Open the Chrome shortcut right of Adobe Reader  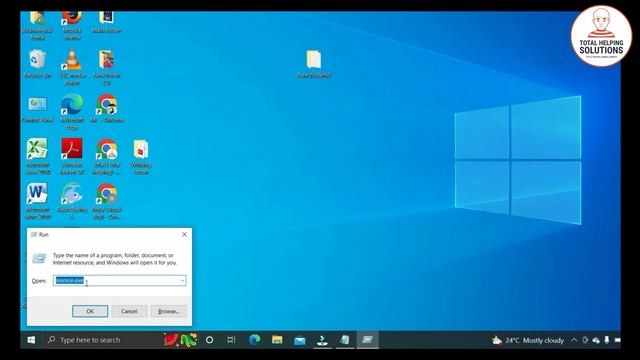[107, 157]
